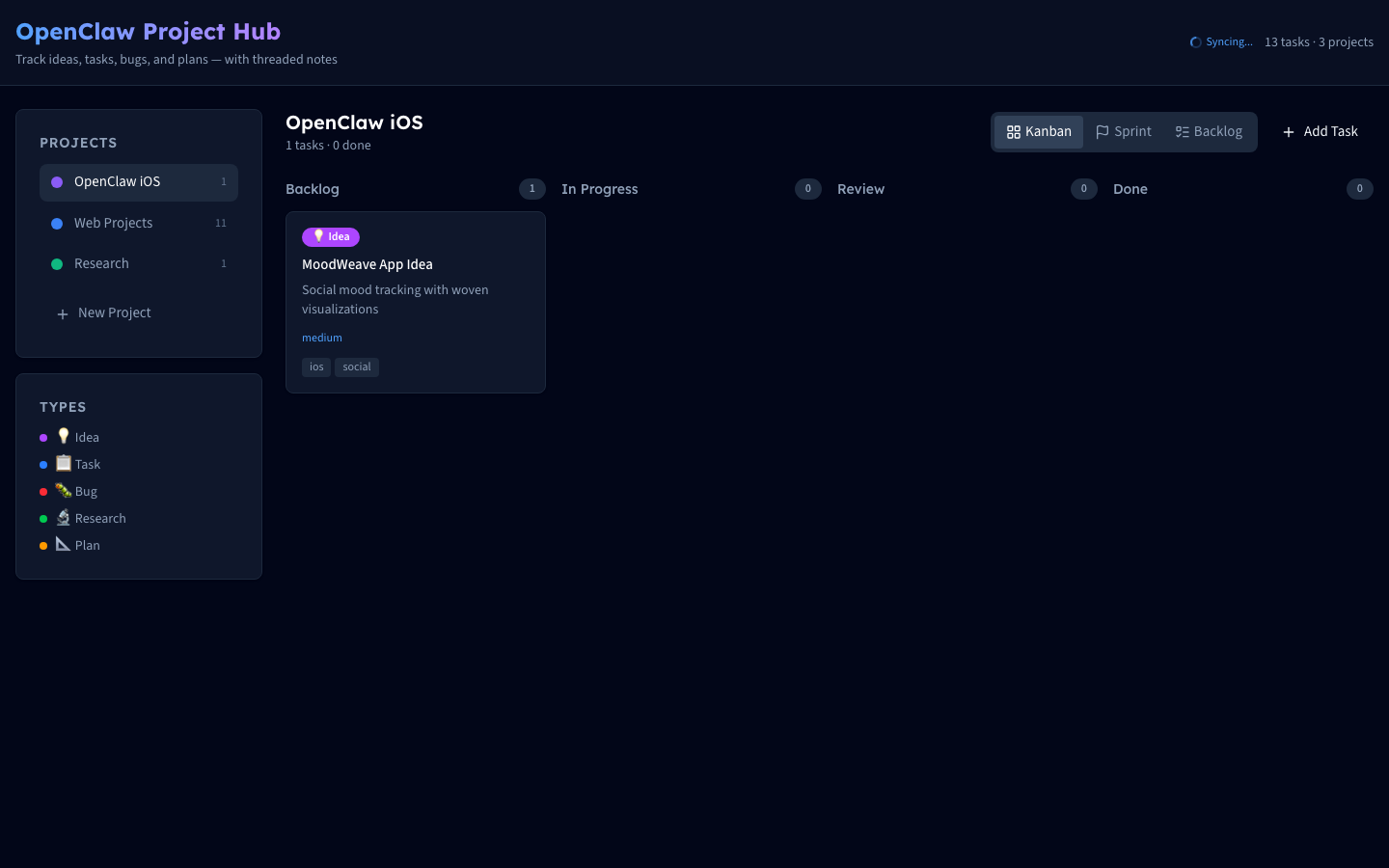Click the lightbulb Idea type icon
The height and width of the screenshot is (868, 1389).
click(x=64, y=436)
